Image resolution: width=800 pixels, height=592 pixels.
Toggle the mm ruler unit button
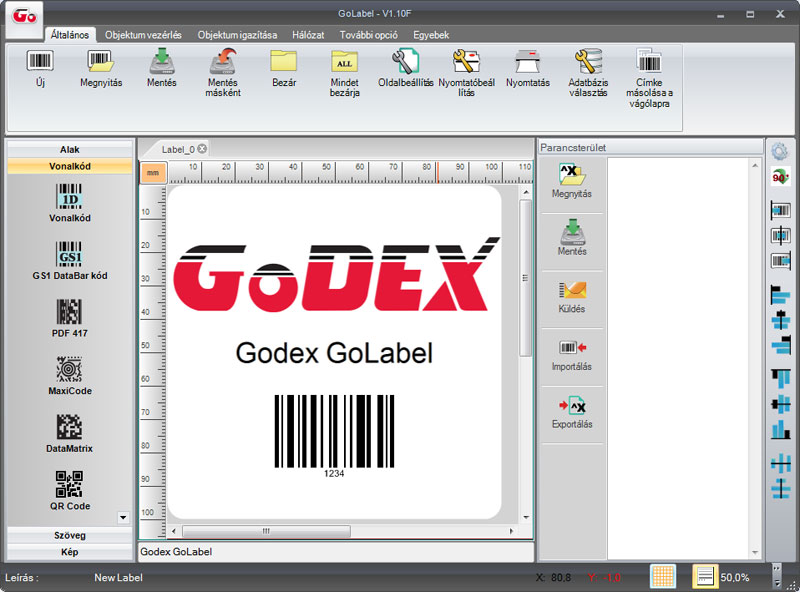tap(153, 173)
